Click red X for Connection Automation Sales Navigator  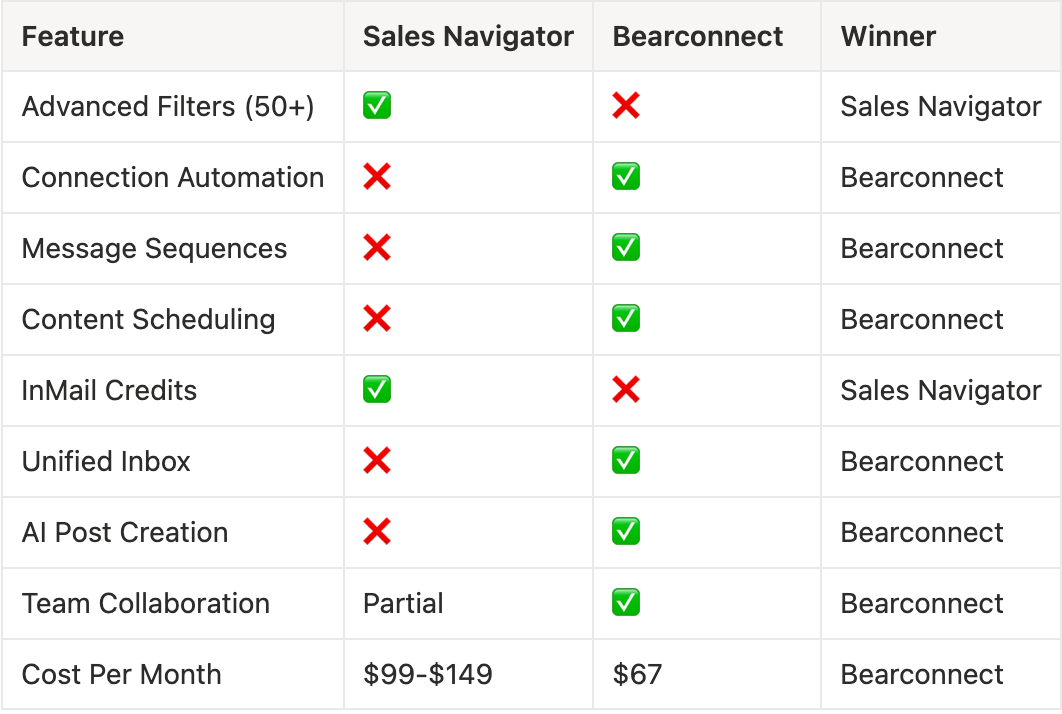(377, 177)
